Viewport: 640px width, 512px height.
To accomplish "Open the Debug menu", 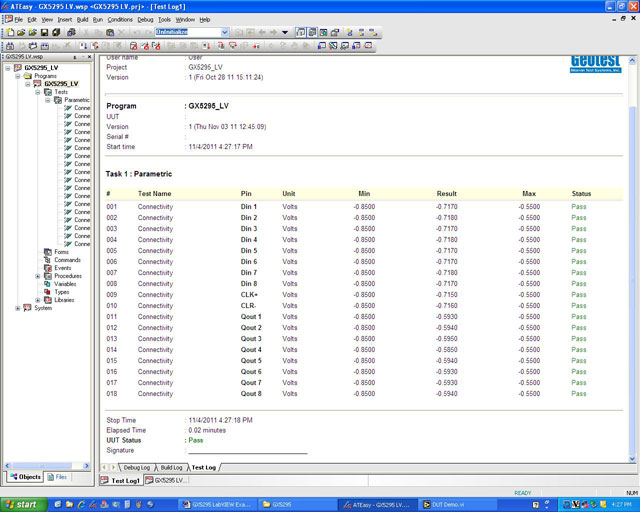I will [145, 20].
